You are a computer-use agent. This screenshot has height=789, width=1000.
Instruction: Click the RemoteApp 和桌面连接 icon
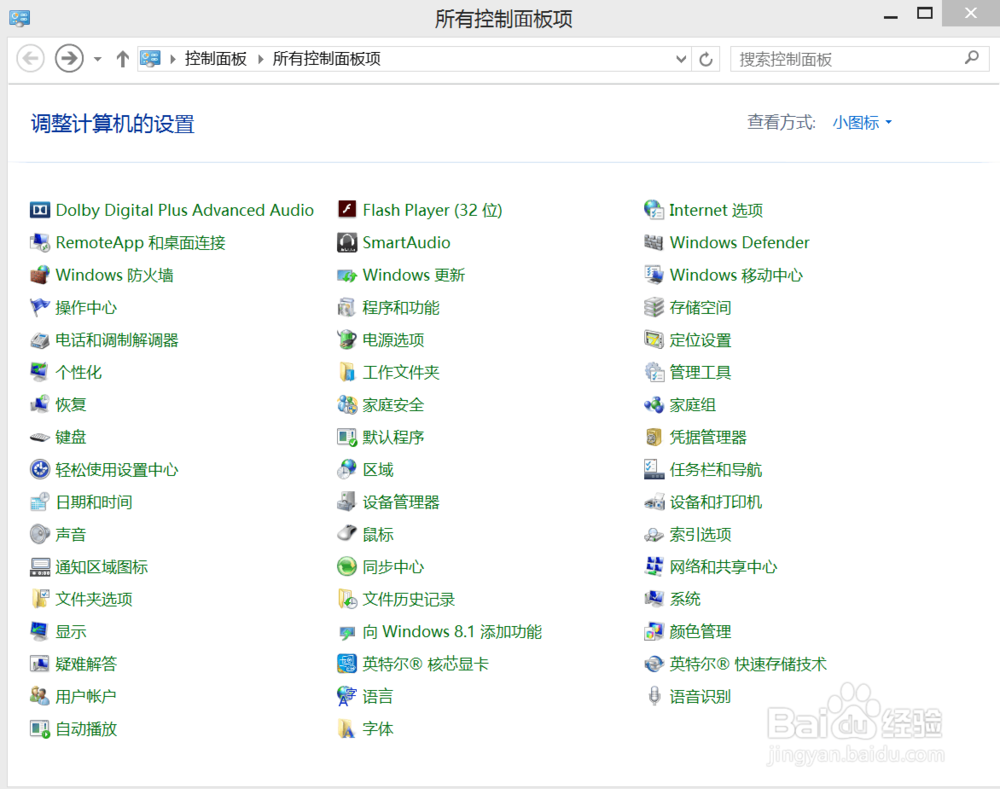(40, 242)
